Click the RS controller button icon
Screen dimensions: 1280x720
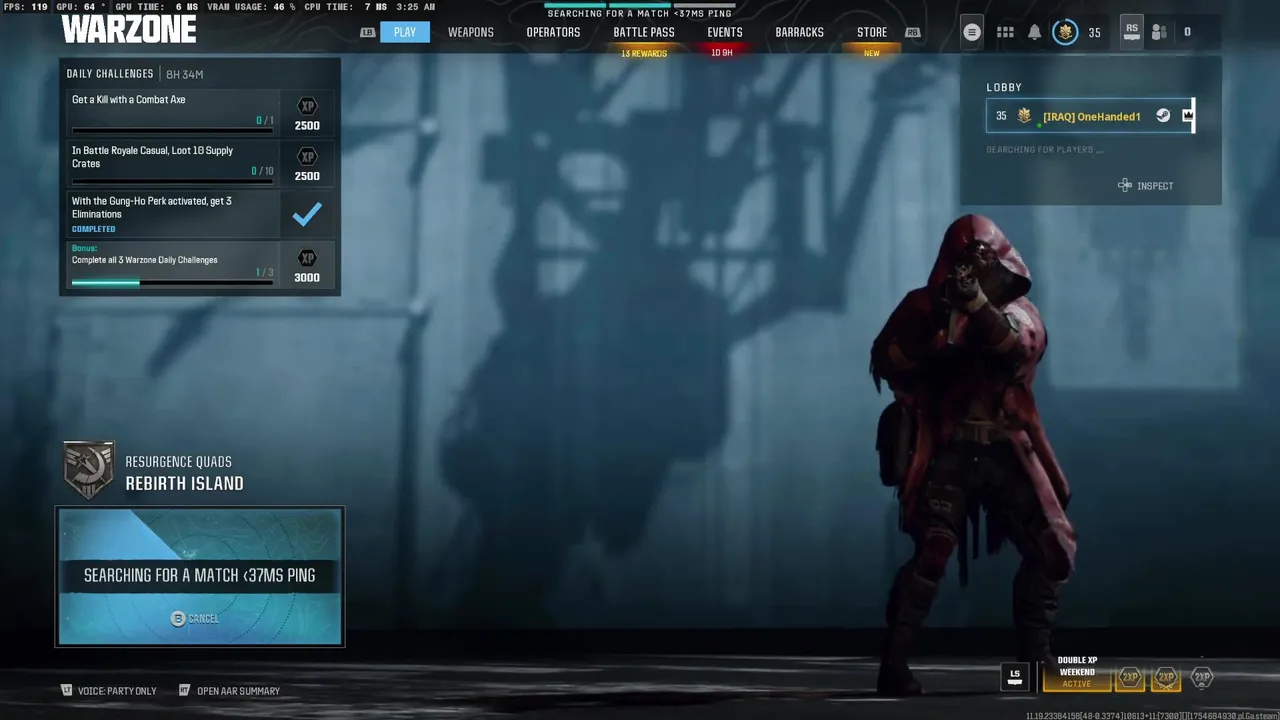click(x=1131, y=31)
